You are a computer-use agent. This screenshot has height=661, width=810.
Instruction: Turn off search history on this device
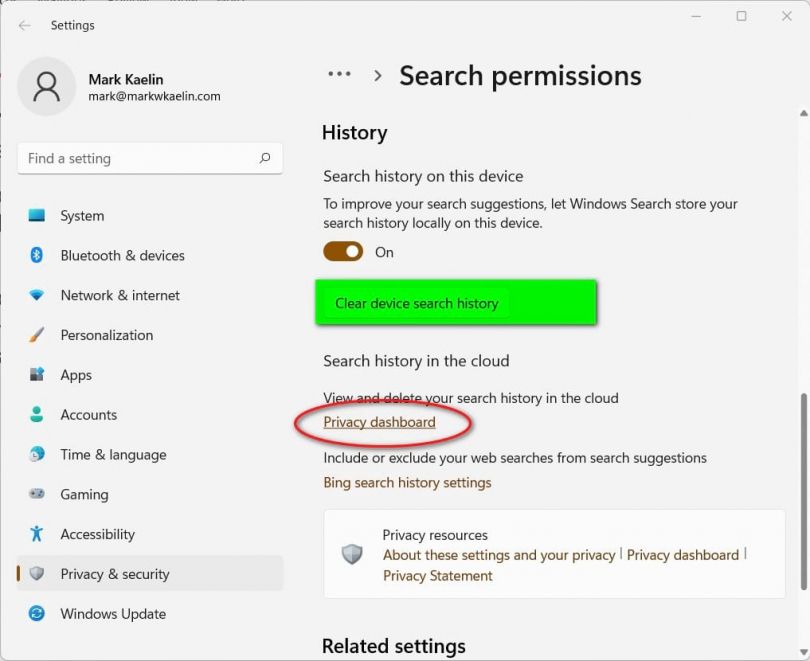[x=343, y=252]
